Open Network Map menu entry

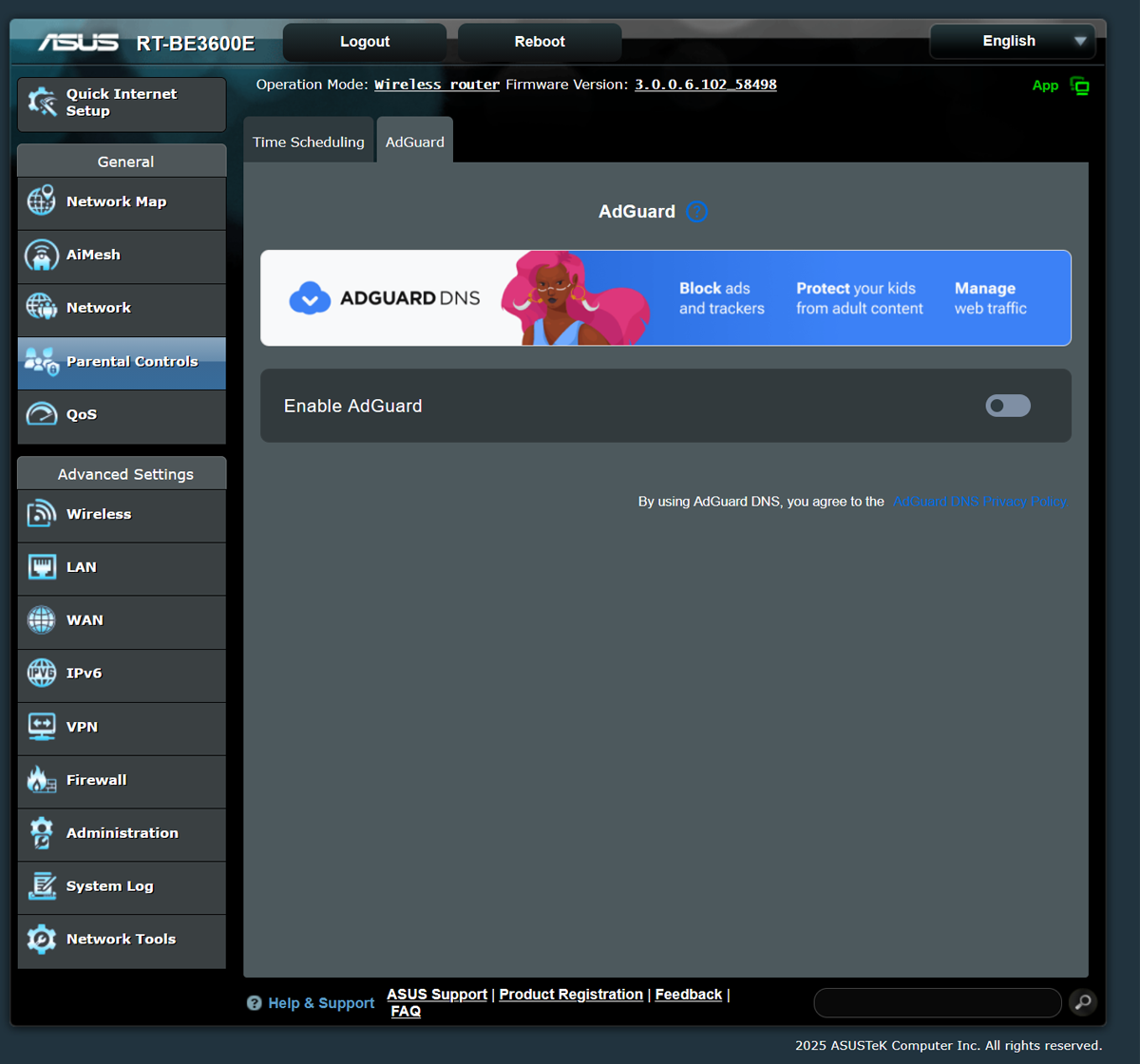coord(122,203)
